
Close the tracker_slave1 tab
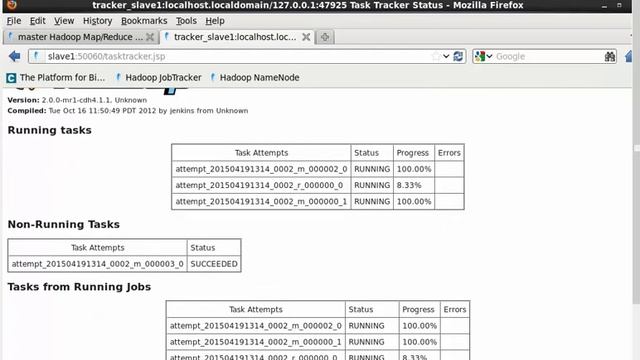click(x=306, y=37)
